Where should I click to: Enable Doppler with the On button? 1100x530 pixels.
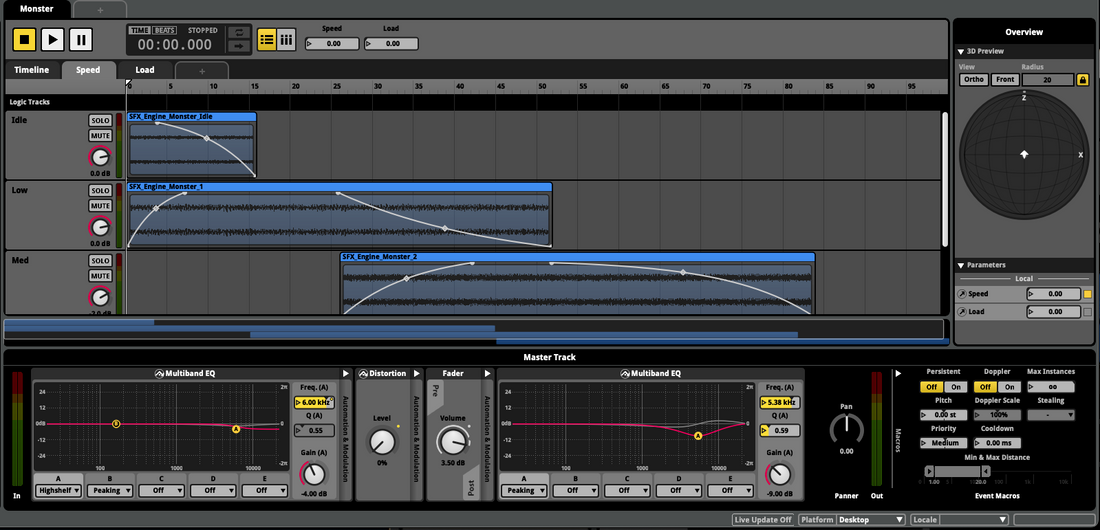pos(1008,387)
